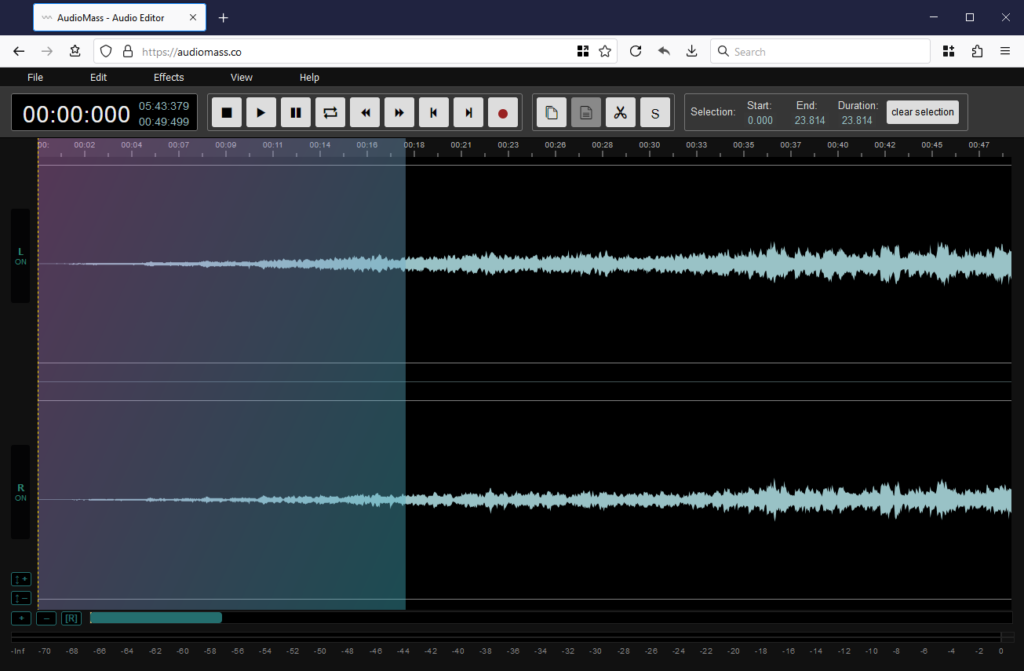Viewport: 1024px width, 671px height.
Task: Jump to the start of track
Action: 434,112
